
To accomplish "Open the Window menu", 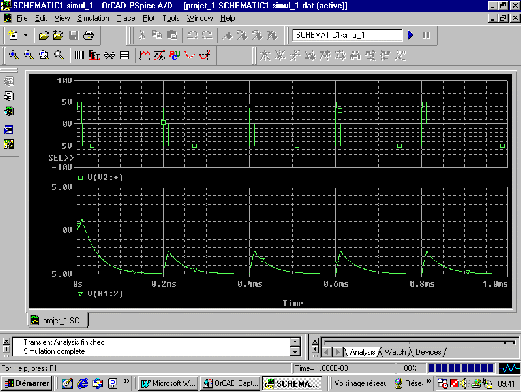I will click(x=199, y=18).
